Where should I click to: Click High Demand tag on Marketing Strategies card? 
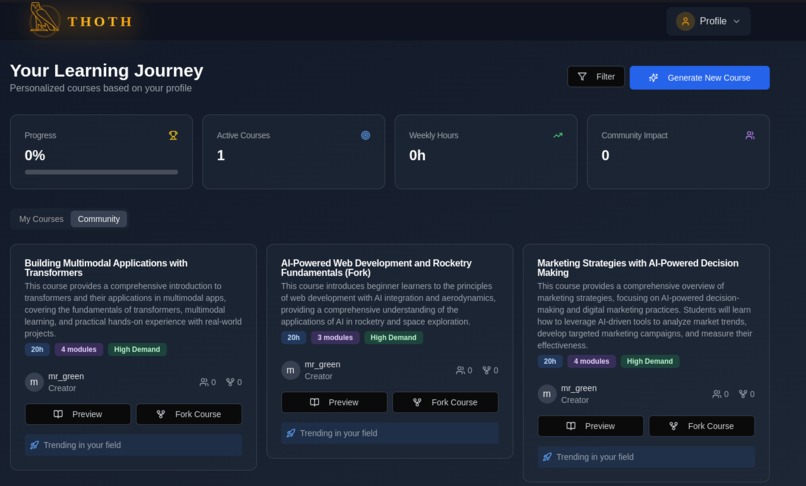click(650, 361)
